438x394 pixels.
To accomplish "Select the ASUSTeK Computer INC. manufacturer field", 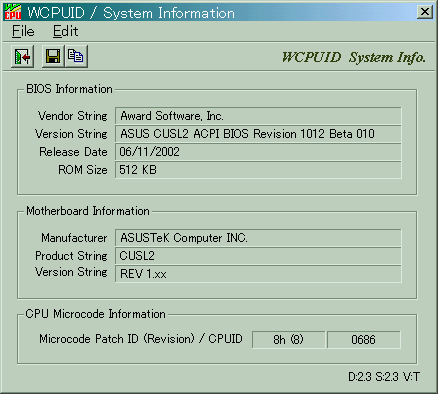I will tap(258, 238).
